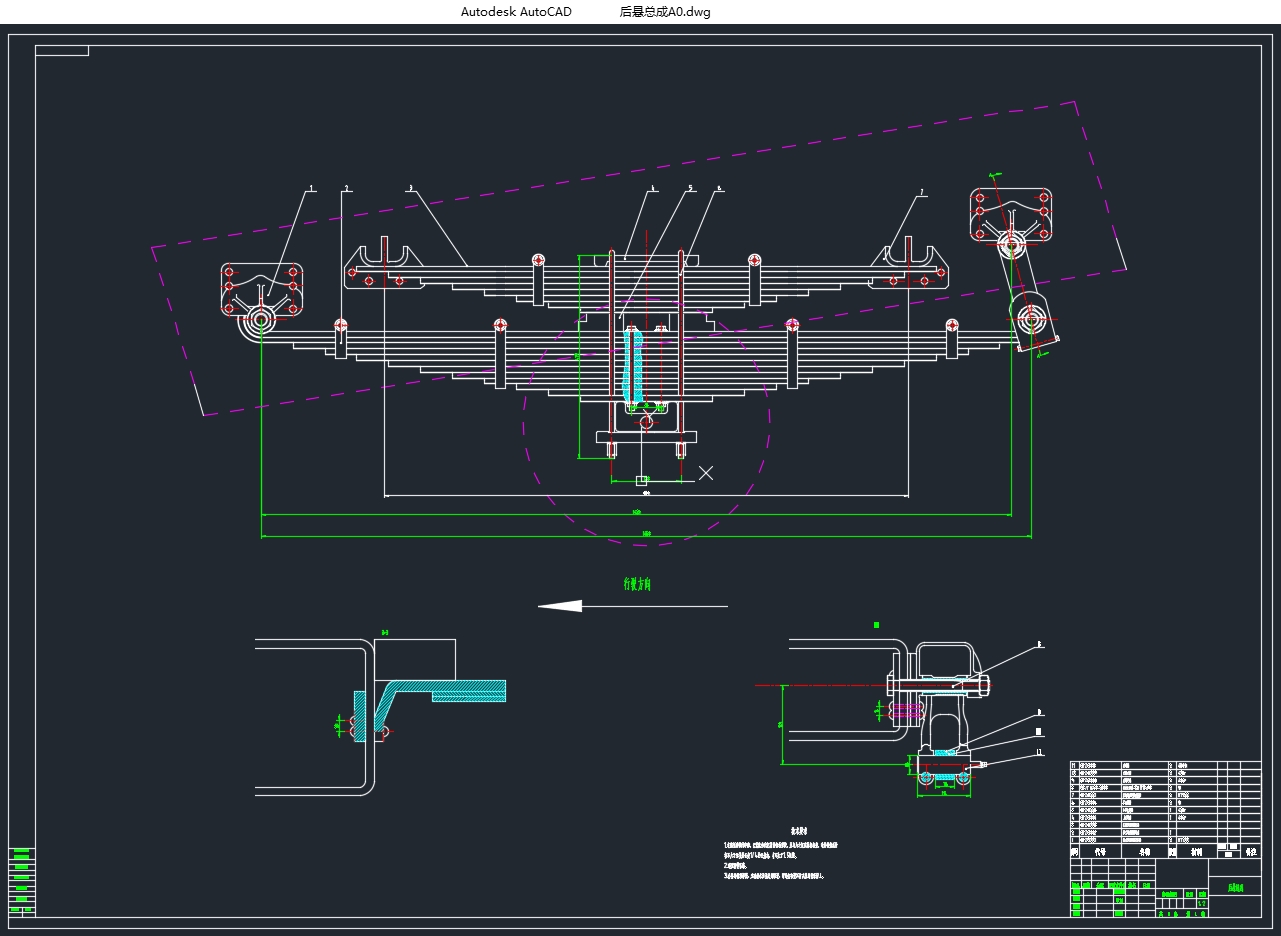Image resolution: width=1281 pixels, height=936 pixels.
Task: Select the white travel direction arrowhead
Action: [561, 606]
